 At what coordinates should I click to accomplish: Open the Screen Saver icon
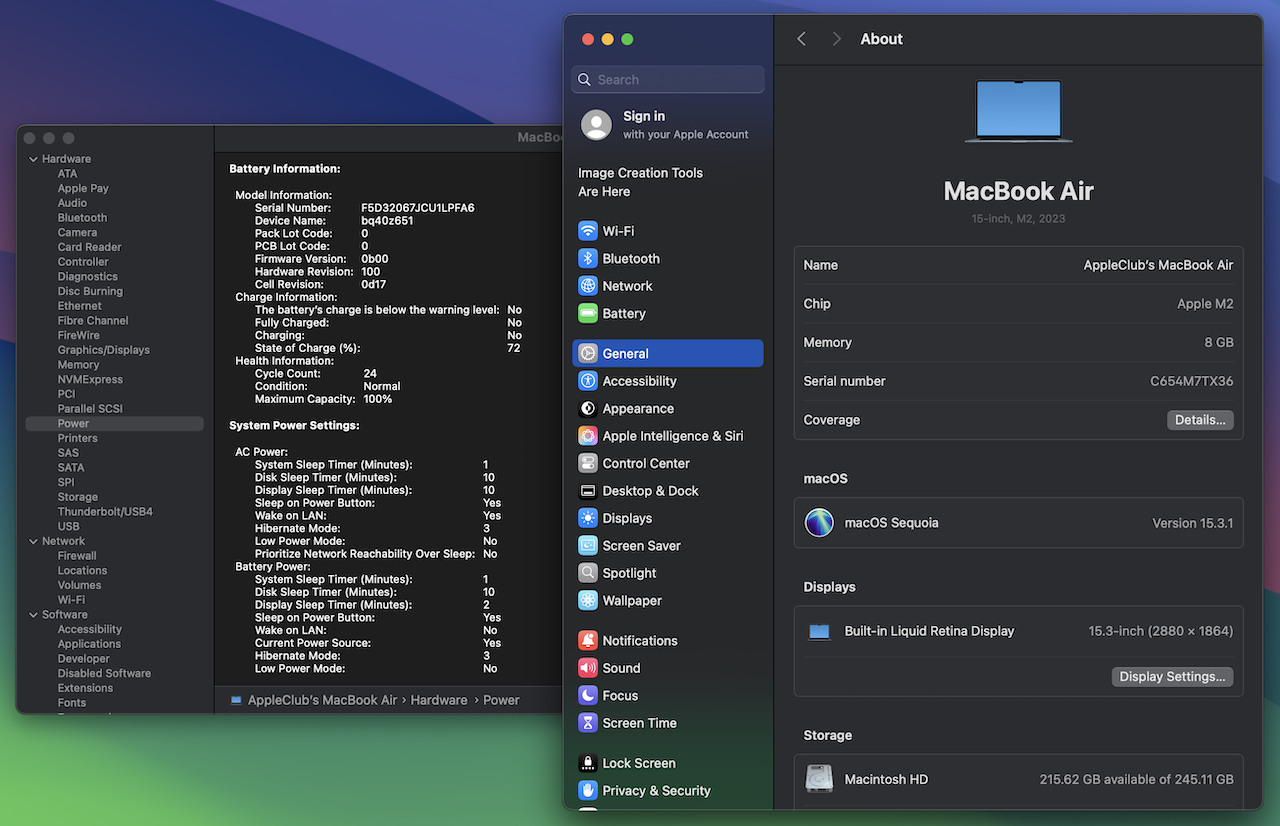[588, 546]
